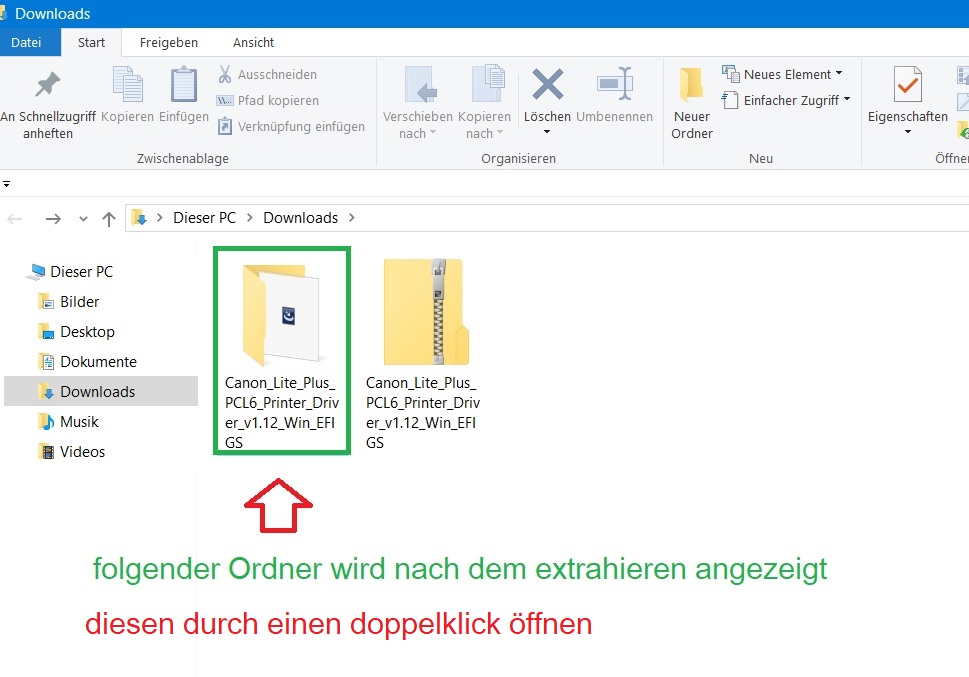Go forward with the right arrow
Image resolution: width=969 pixels, height=677 pixels.
click(x=53, y=218)
